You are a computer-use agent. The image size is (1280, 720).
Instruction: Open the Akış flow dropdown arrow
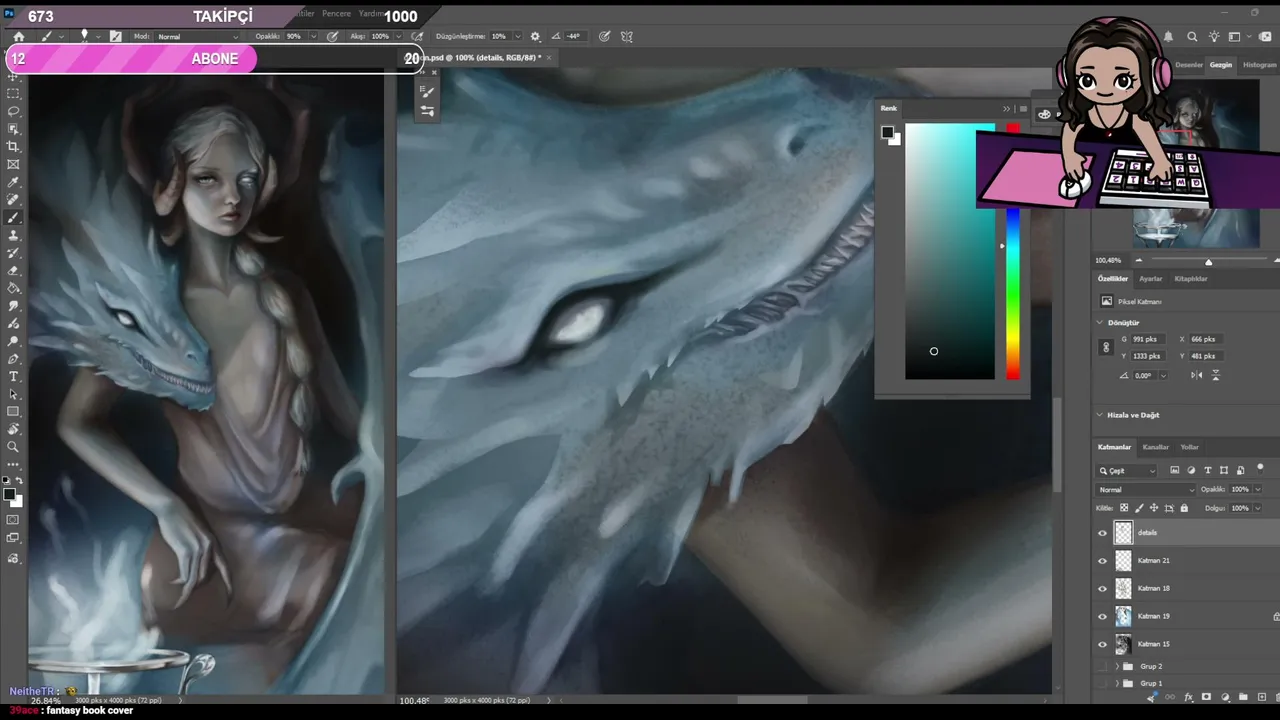[397, 37]
